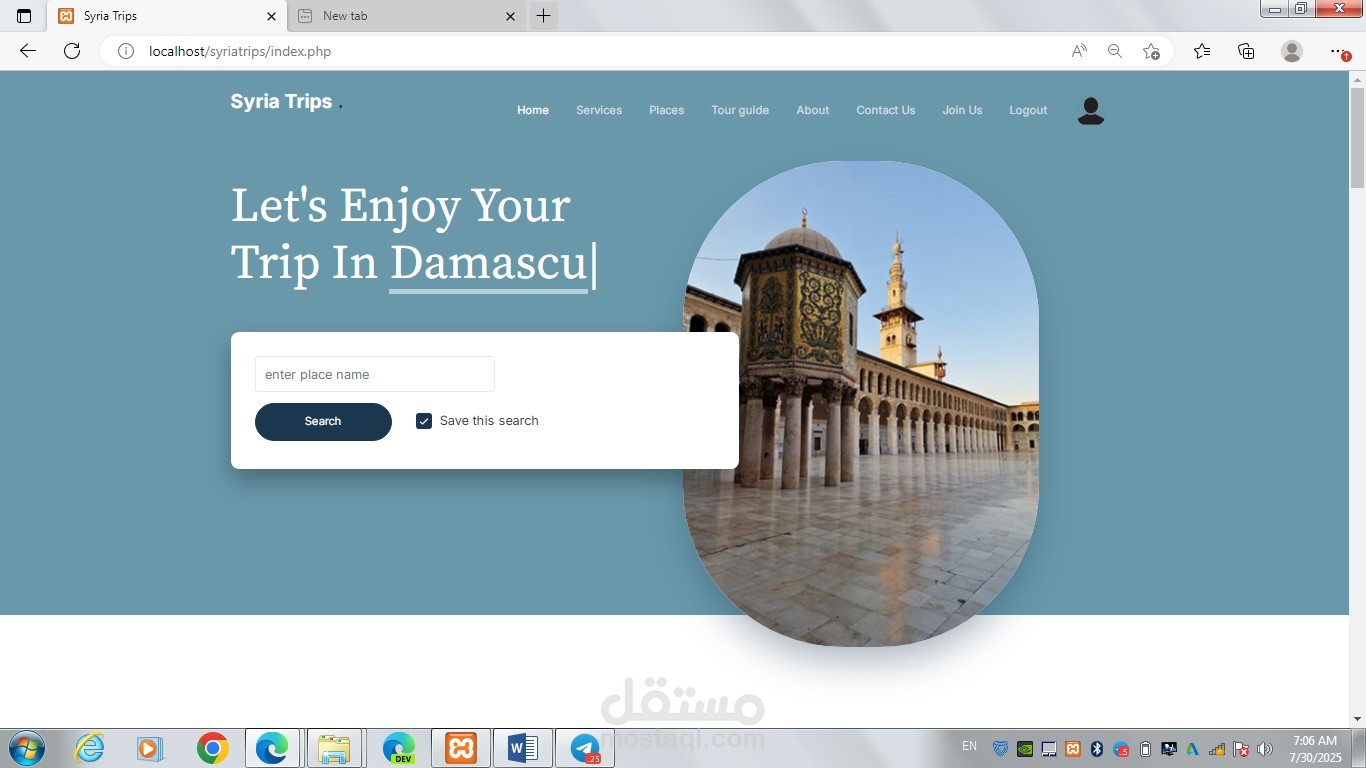1366x768 pixels.
Task: View site information icon in address bar
Action: coord(126,51)
